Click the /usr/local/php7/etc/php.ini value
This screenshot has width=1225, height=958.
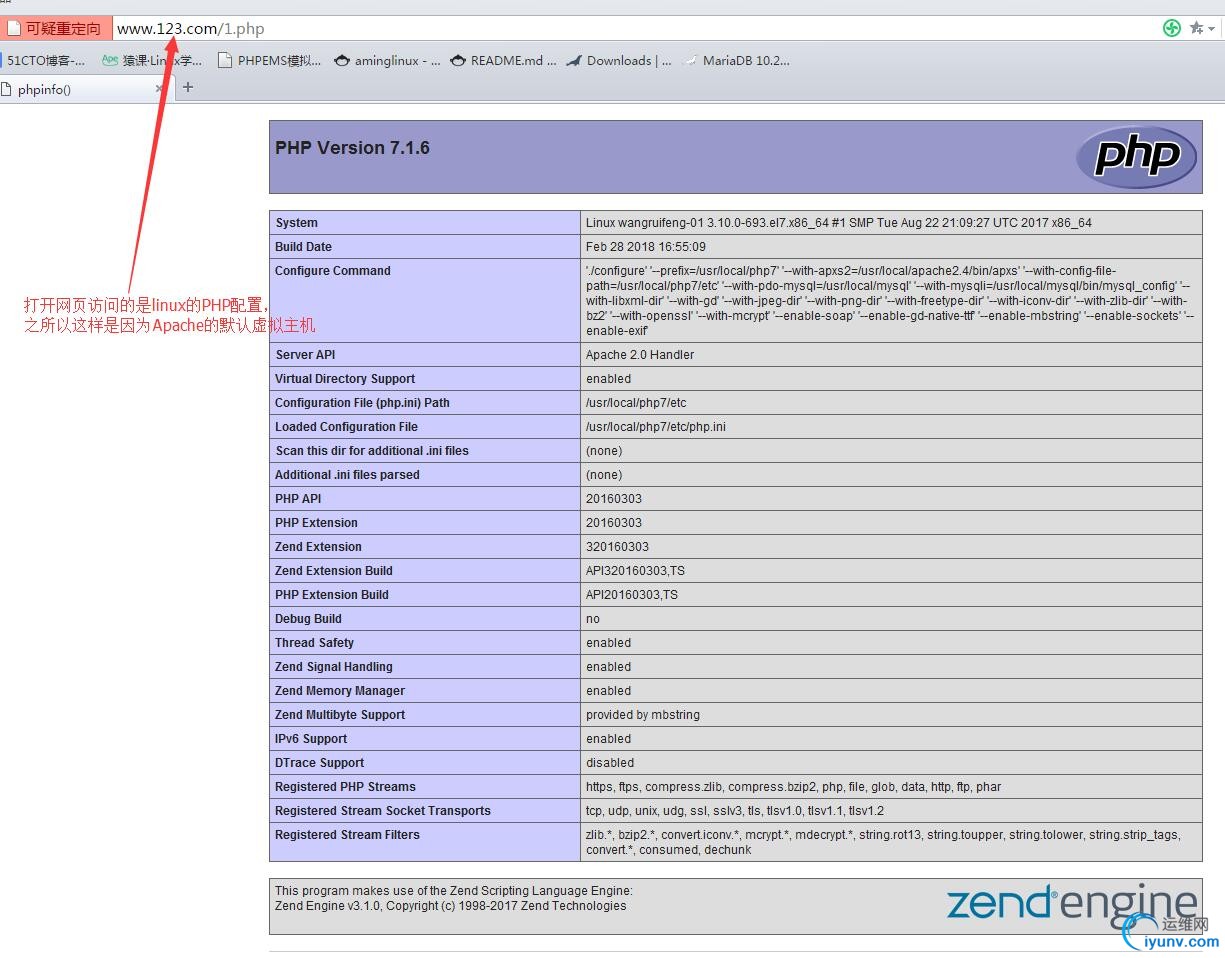click(x=656, y=427)
